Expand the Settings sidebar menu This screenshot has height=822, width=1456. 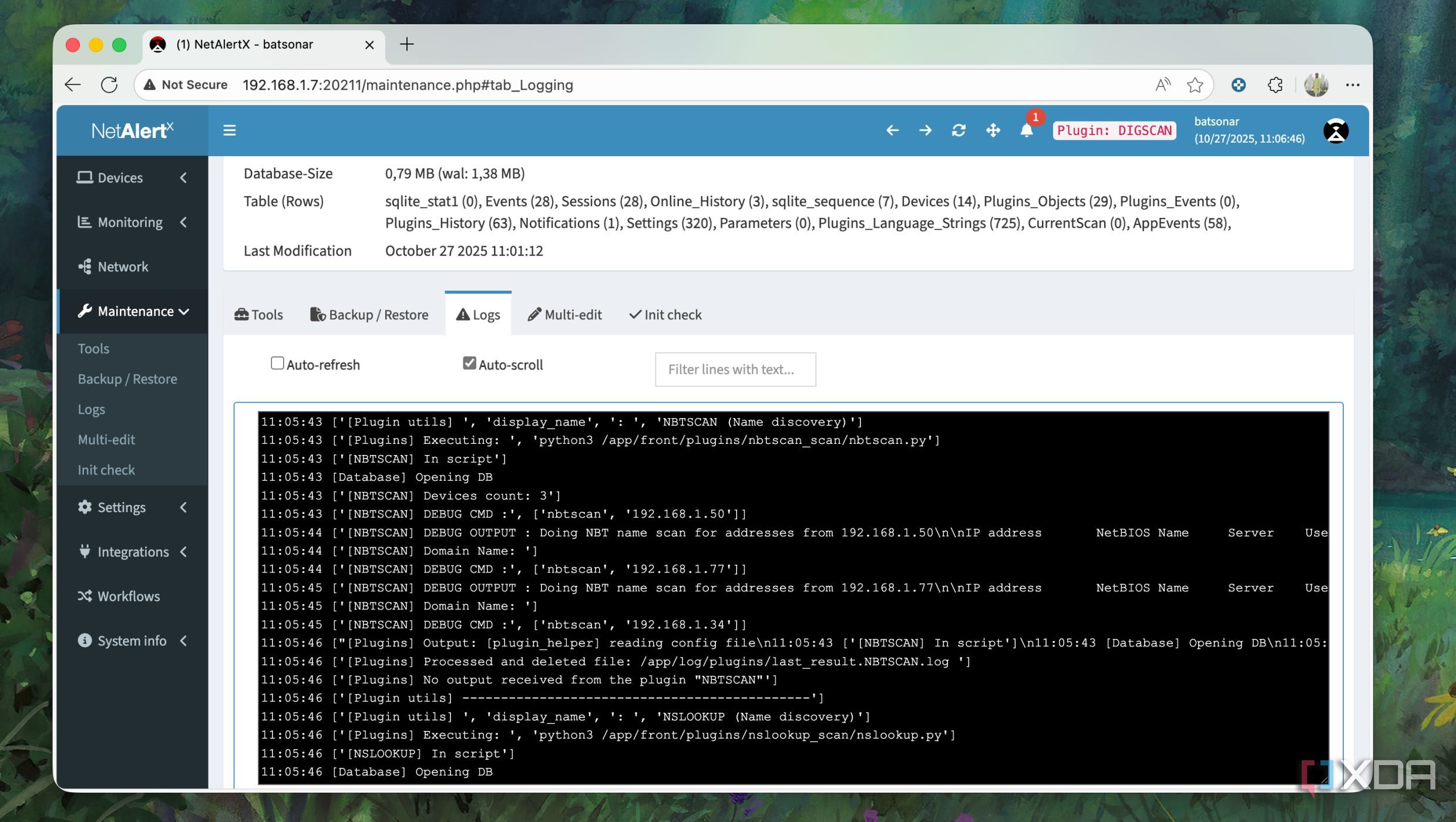pos(133,507)
